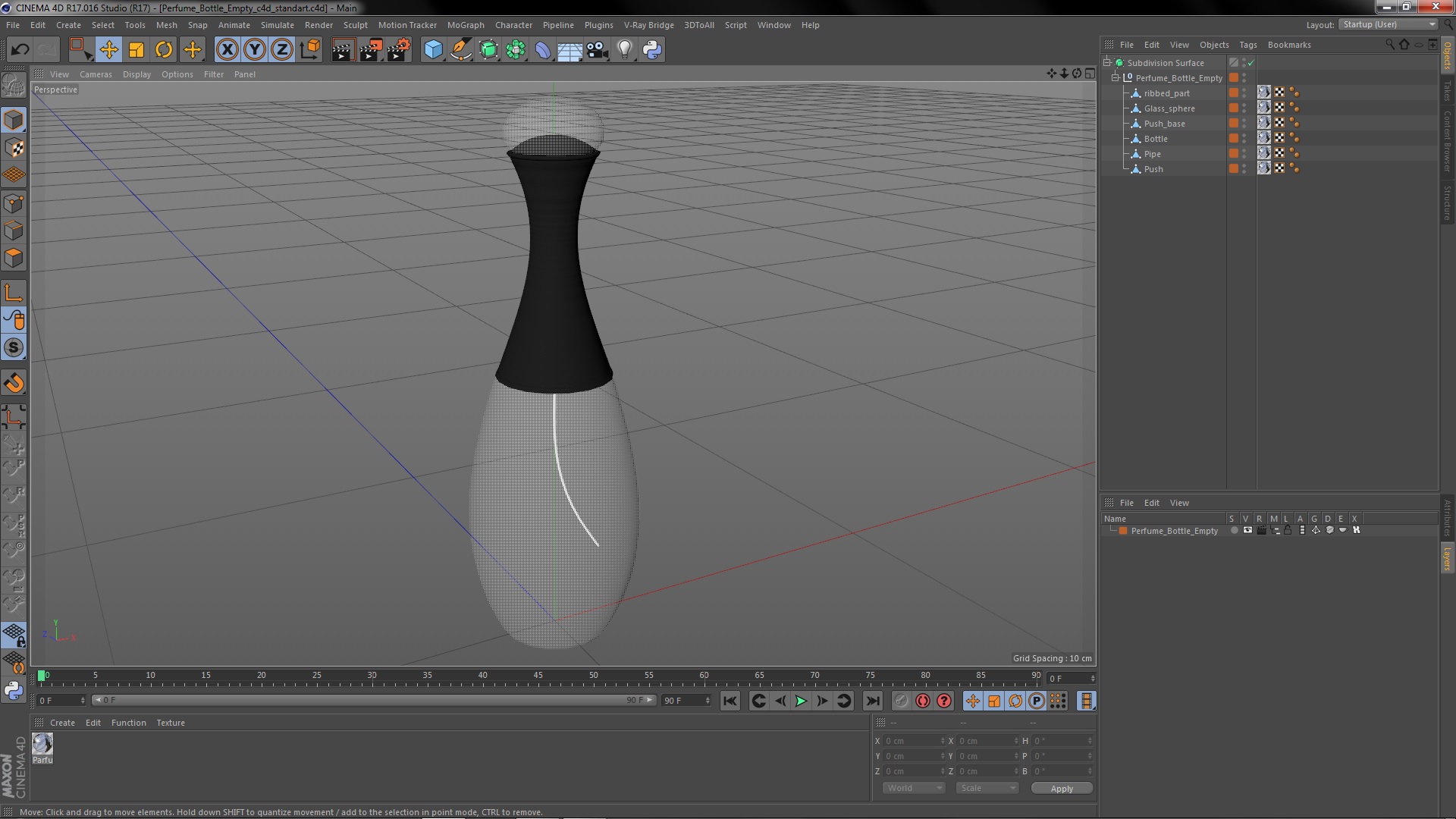This screenshot has width=1456, height=819.
Task: Add Floor environment object icon
Action: pos(570,50)
